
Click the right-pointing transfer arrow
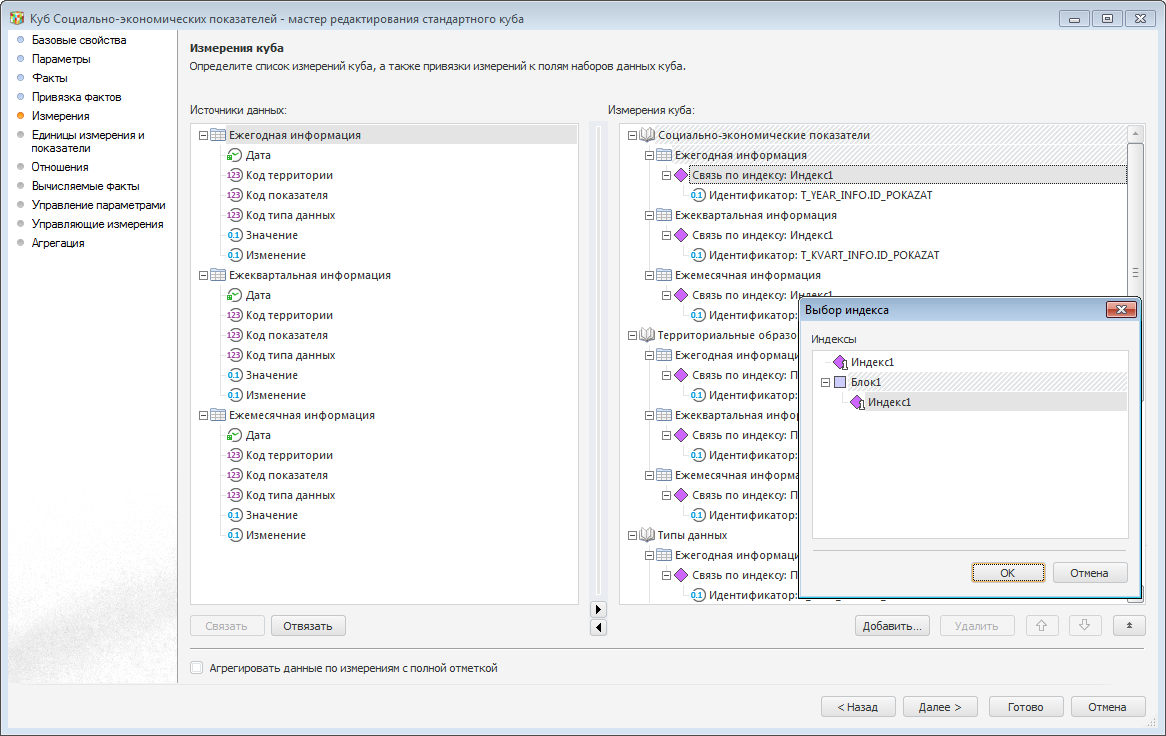[x=599, y=609]
